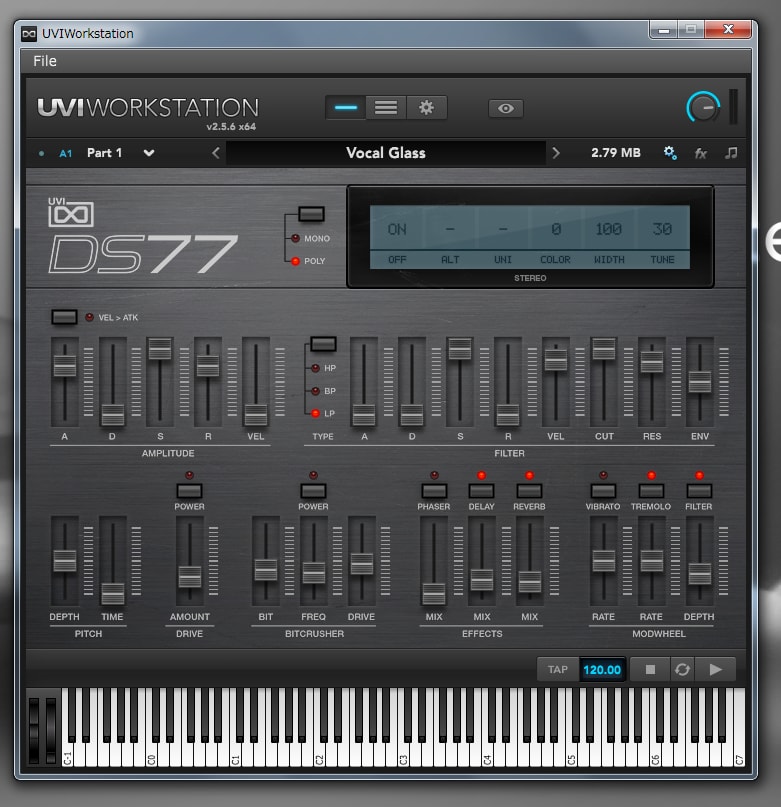
Task: Select LP filter type
Action: point(323,413)
